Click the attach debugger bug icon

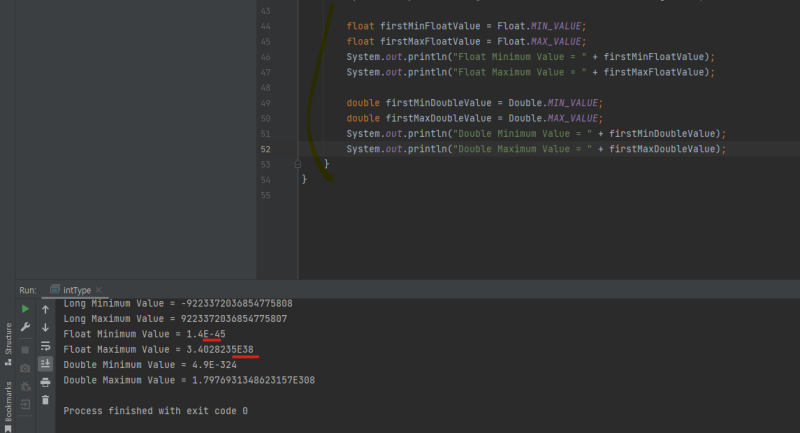[25, 387]
